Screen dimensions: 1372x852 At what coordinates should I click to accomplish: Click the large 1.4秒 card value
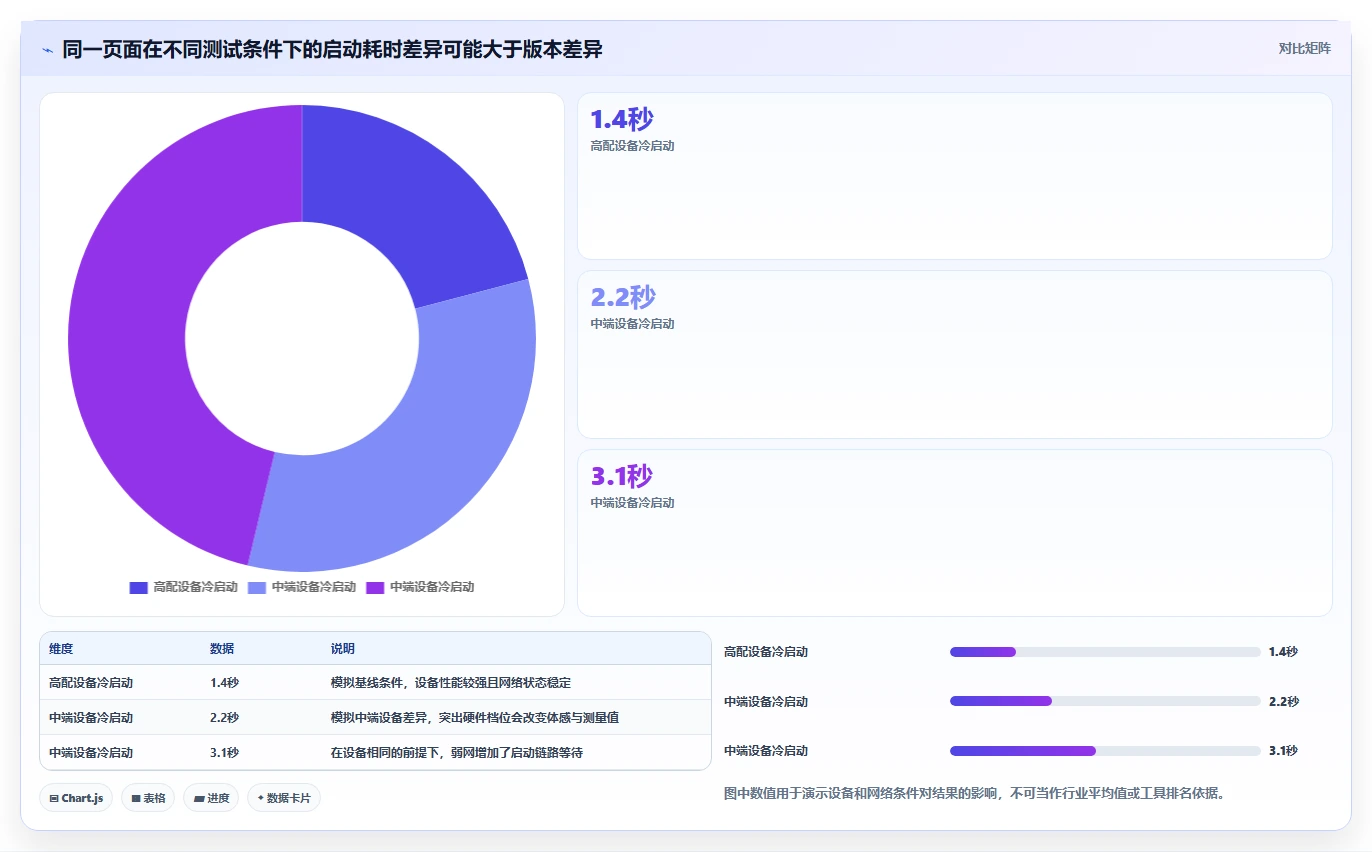(622, 120)
